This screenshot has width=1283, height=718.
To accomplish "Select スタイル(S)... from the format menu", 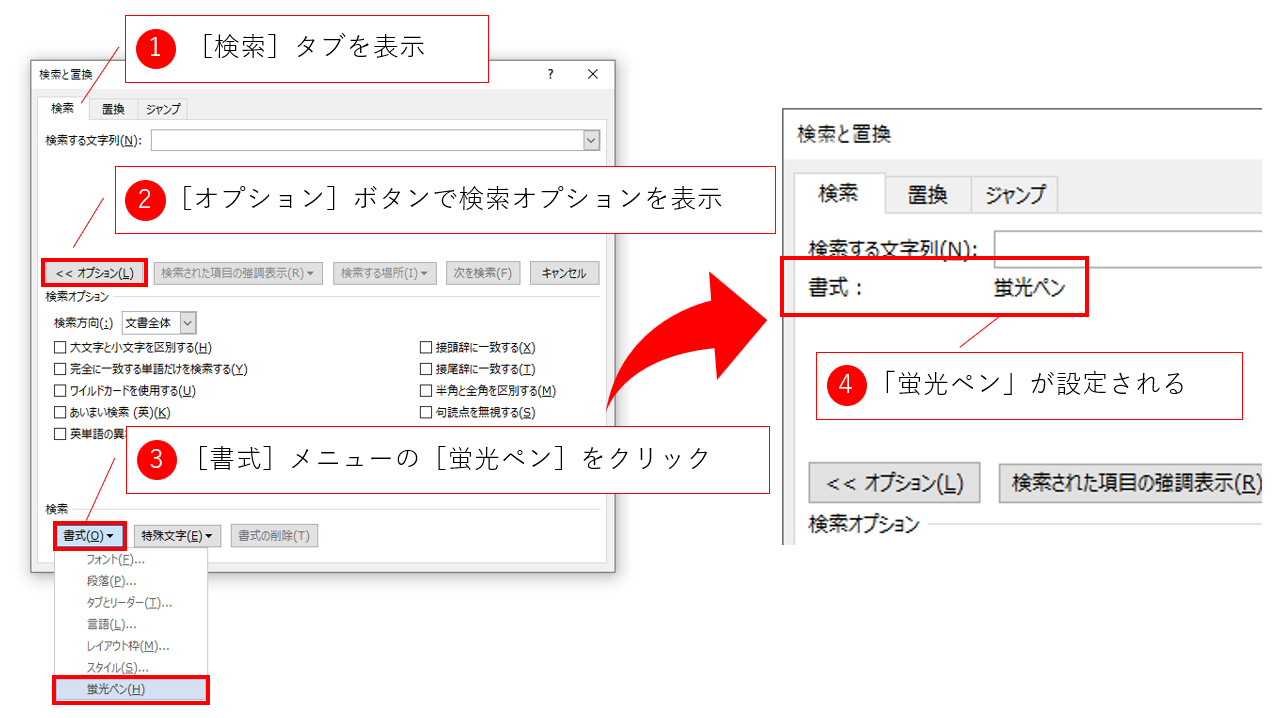I will [118, 667].
